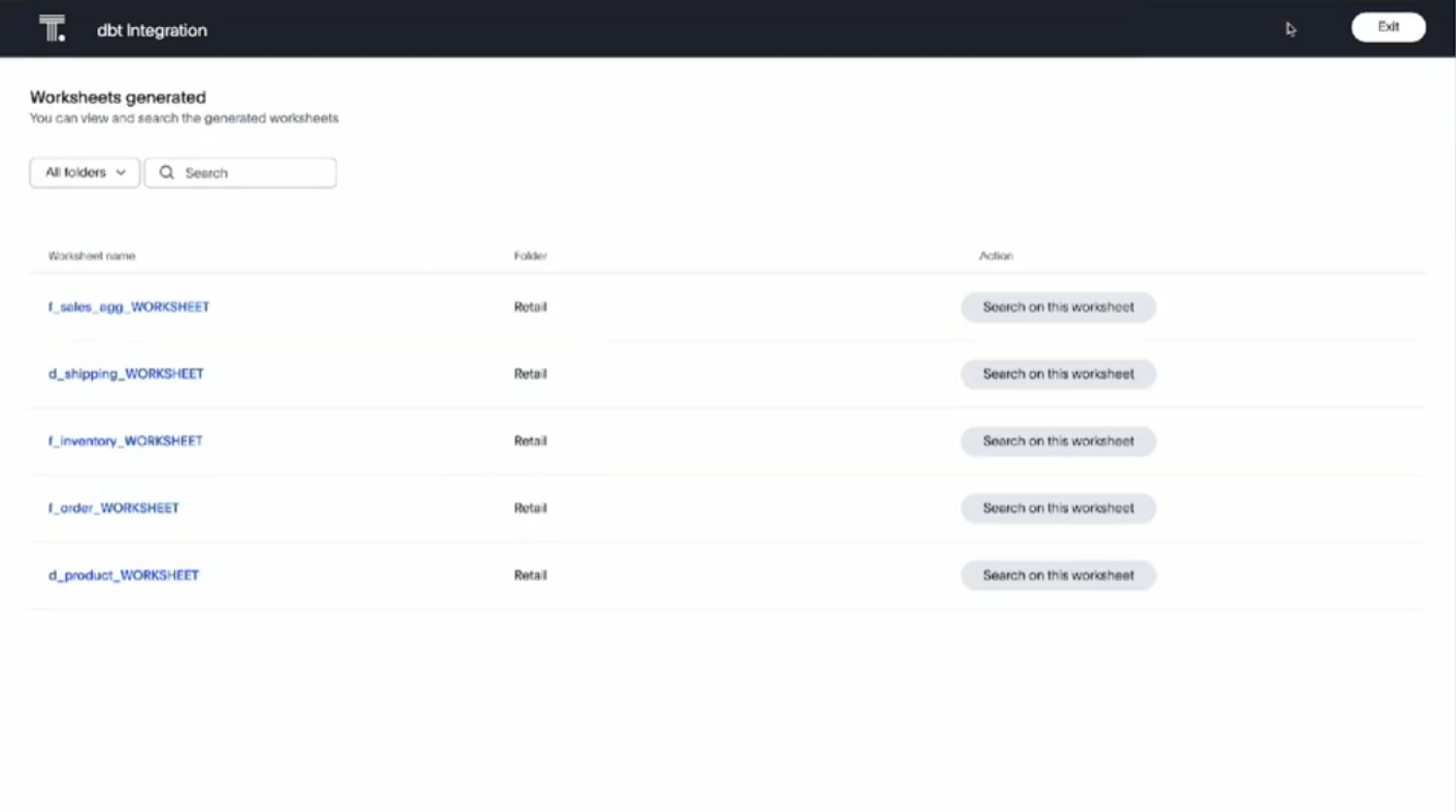Click the magnifying glass search icon
This screenshot has width=1456, height=812.
166,172
